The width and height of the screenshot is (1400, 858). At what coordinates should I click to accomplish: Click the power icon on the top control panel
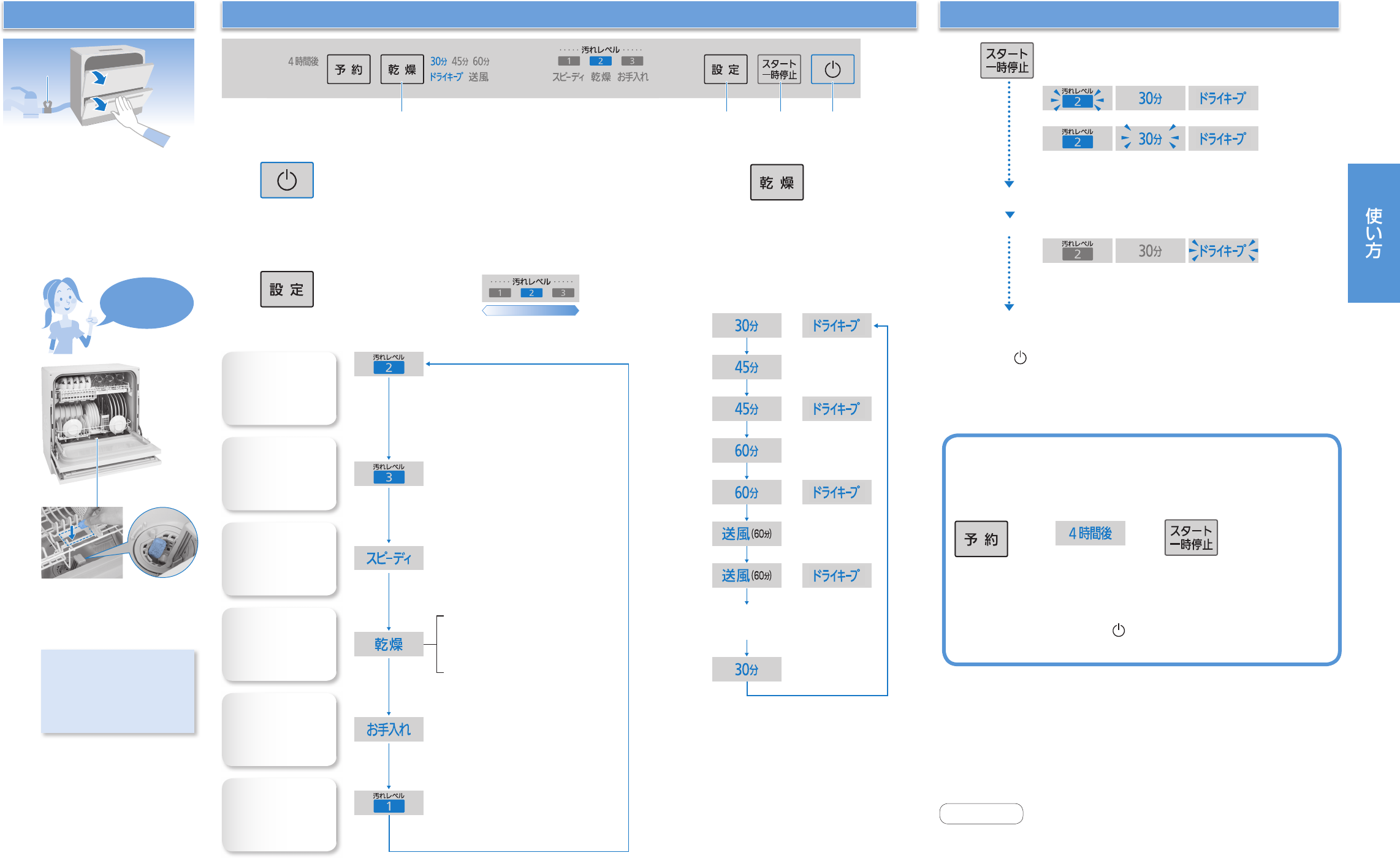(832, 69)
